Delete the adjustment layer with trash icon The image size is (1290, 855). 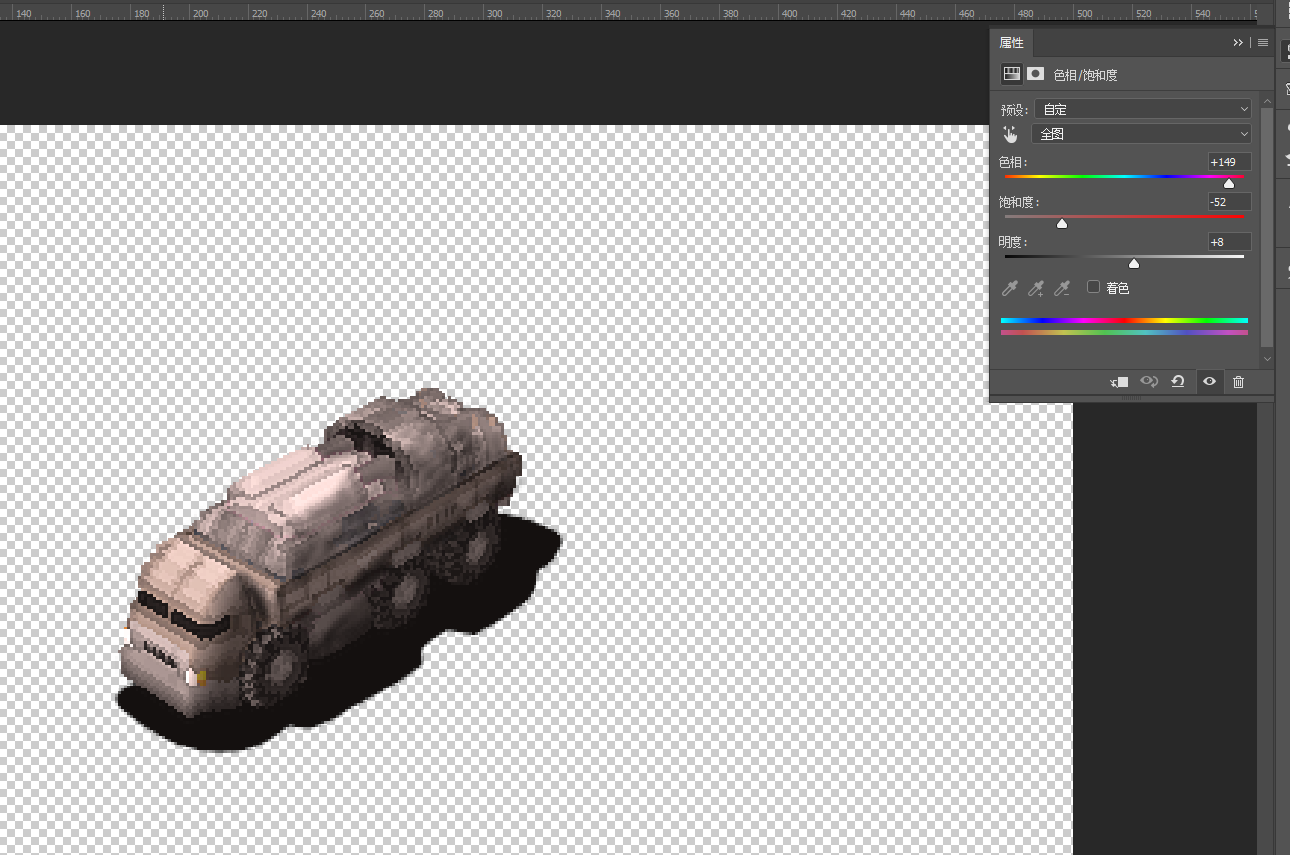point(1239,382)
